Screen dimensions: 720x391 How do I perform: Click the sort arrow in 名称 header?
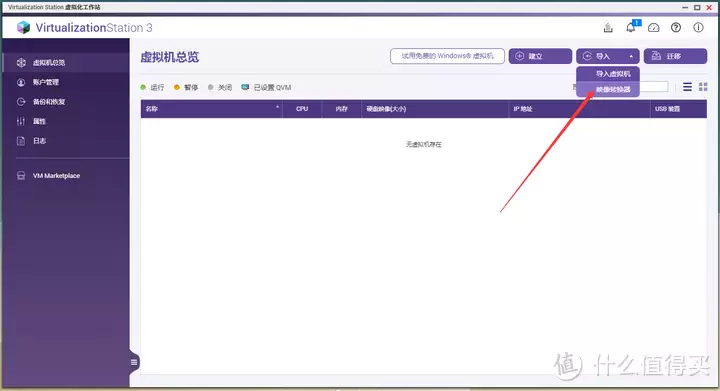[277, 107]
